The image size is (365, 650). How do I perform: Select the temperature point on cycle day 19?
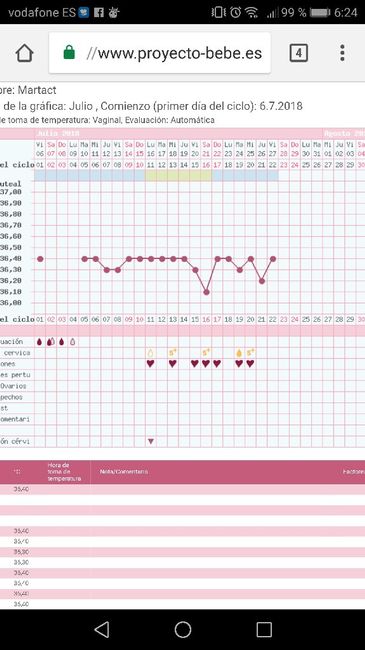pos(239,270)
